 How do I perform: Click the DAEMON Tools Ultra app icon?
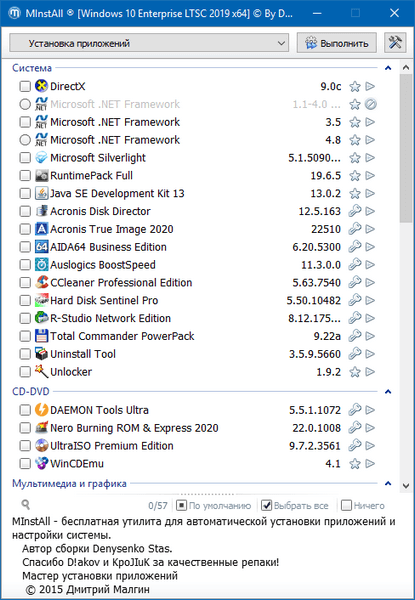(41, 410)
